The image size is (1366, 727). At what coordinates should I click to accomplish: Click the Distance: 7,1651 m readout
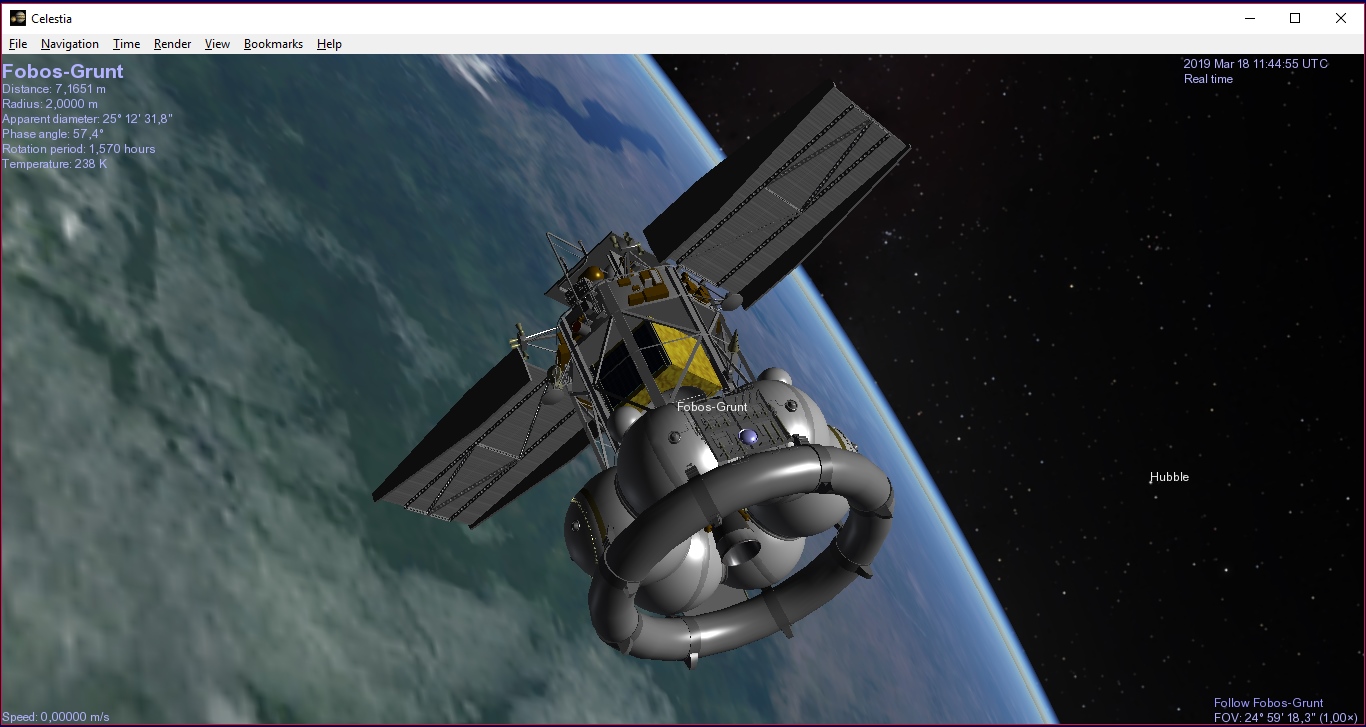point(54,89)
